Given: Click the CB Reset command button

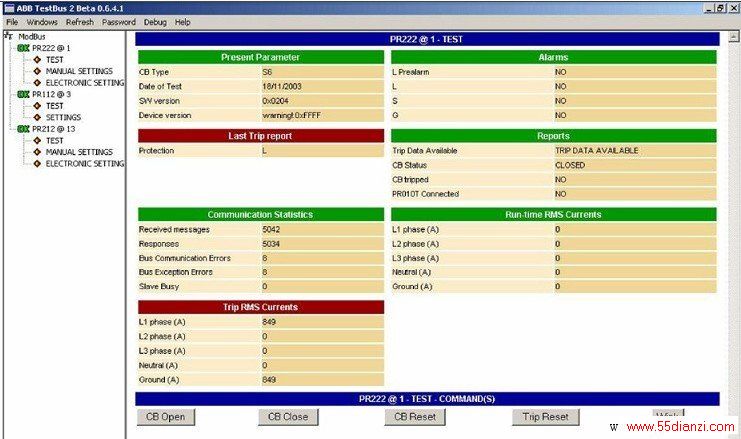Looking at the screenshot, I should 415,417.
